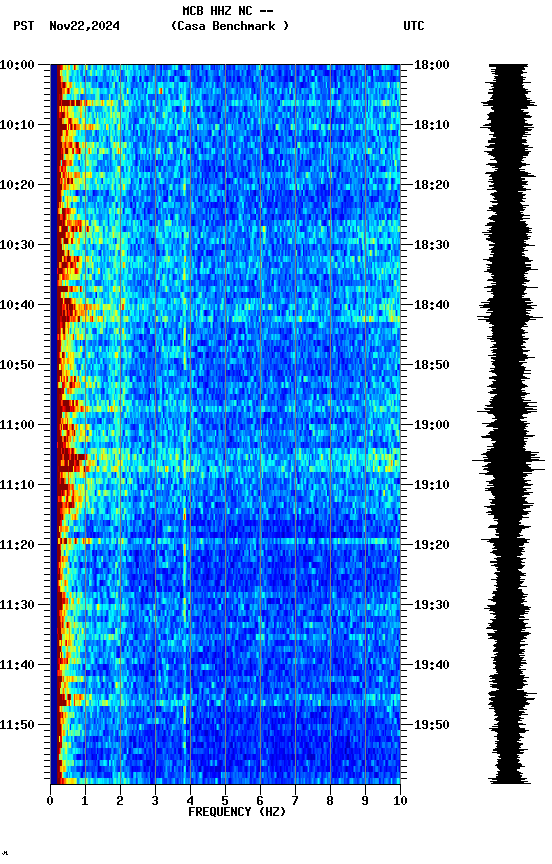Click the UTC time label 19:50

pyautogui.click(x=432, y=726)
